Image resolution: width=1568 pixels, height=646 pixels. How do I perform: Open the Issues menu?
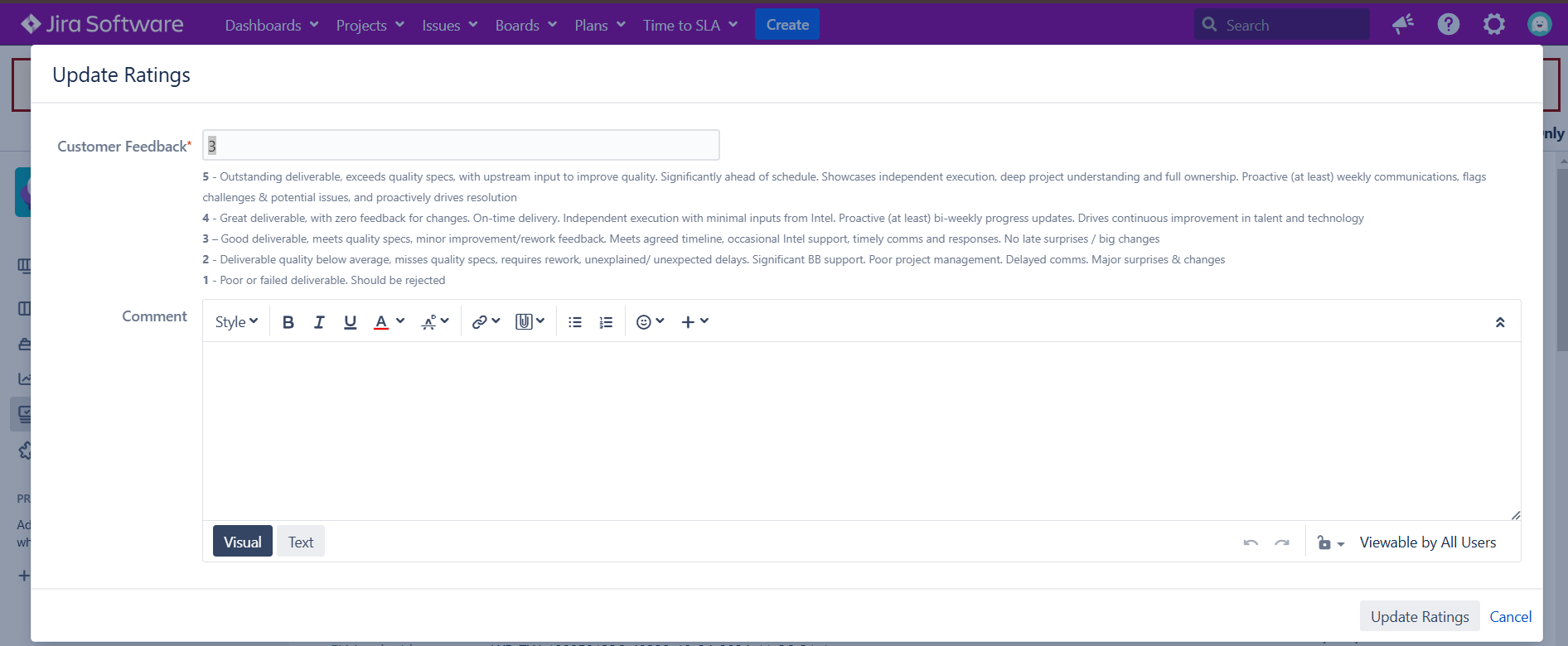(450, 25)
